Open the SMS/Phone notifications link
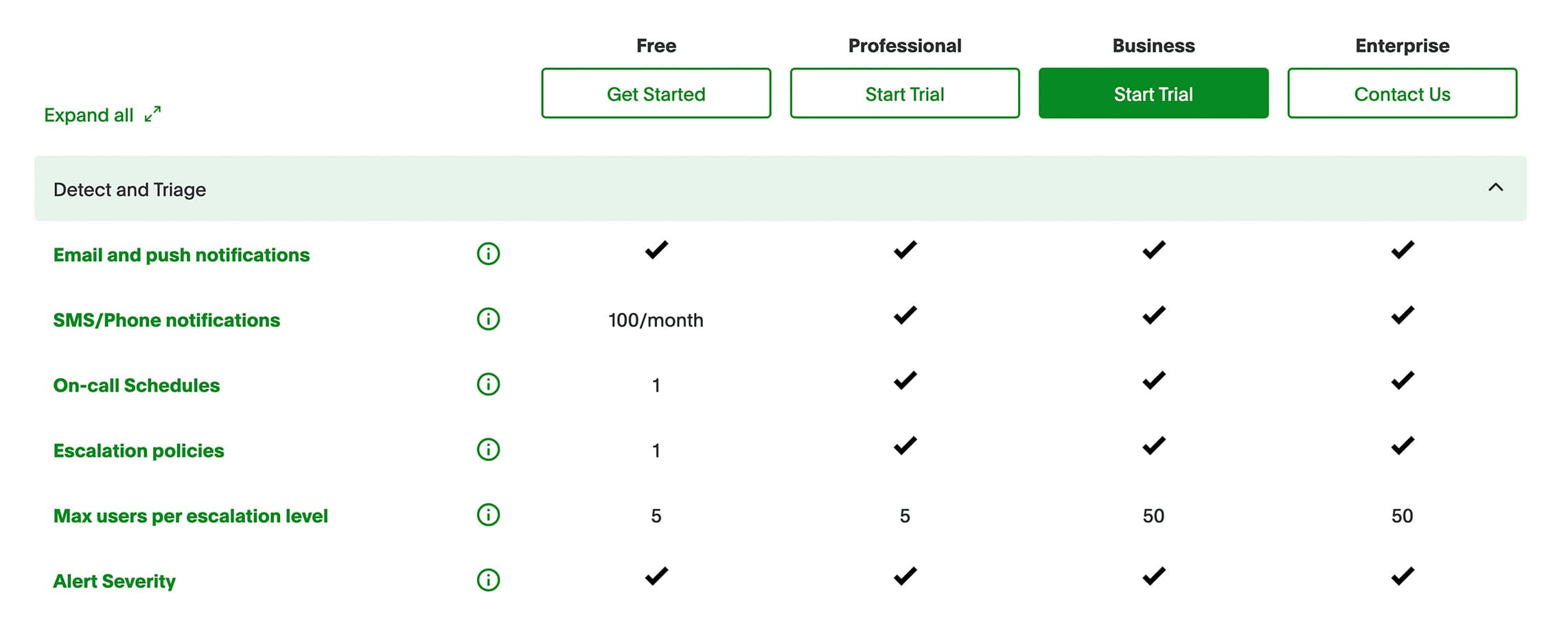Viewport: 1568px width, 627px height. tap(167, 320)
